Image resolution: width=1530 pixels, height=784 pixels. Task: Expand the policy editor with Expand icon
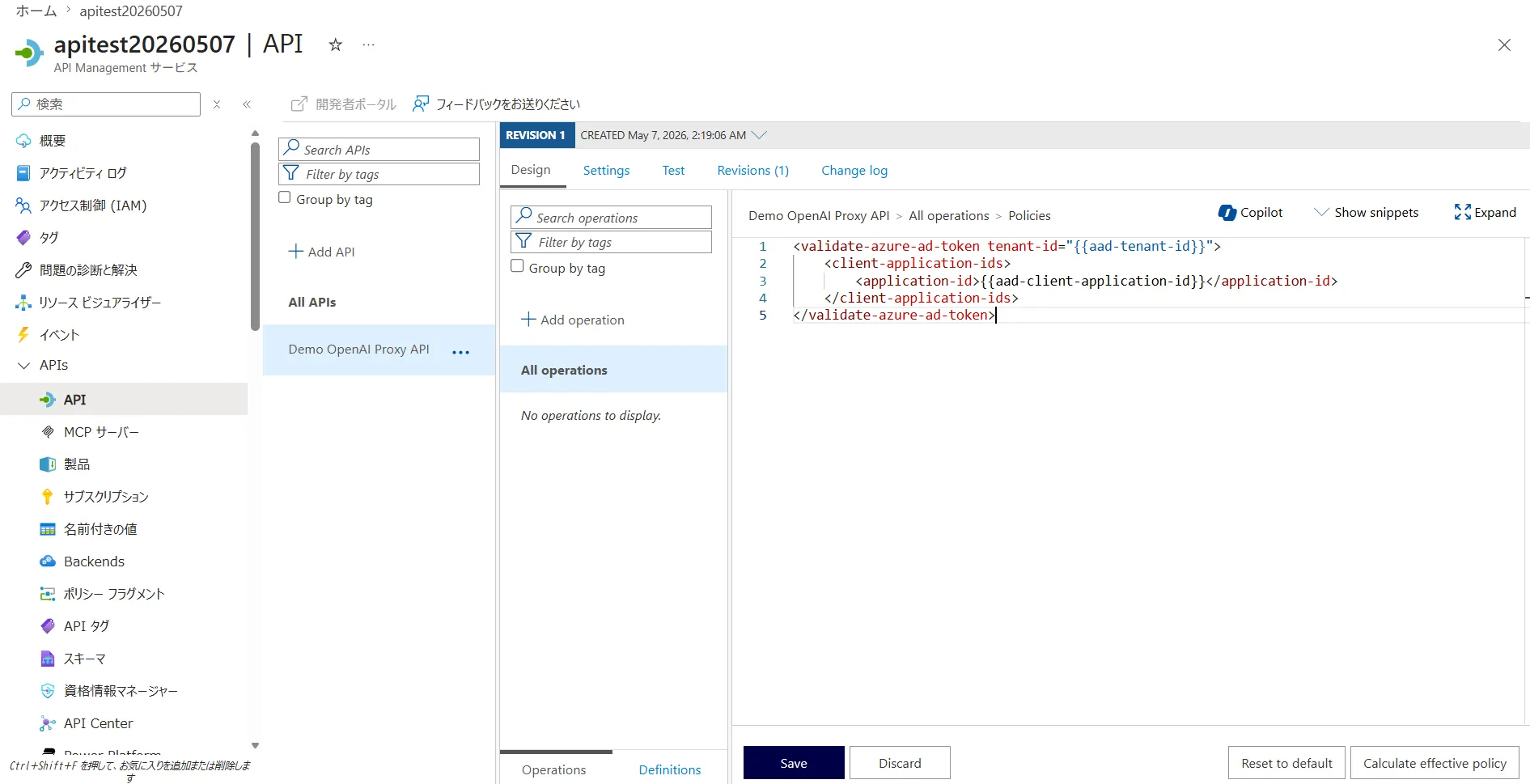pos(1485,213)
